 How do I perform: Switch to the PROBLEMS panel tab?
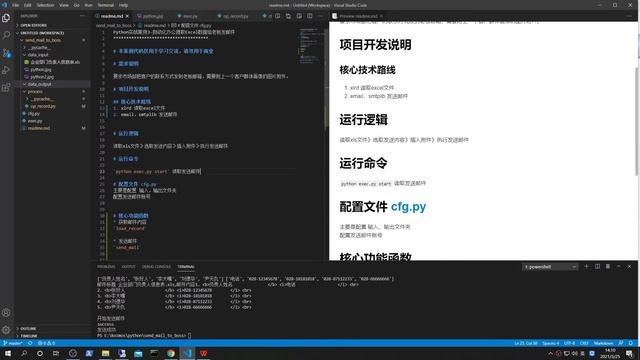click(106, 267)
